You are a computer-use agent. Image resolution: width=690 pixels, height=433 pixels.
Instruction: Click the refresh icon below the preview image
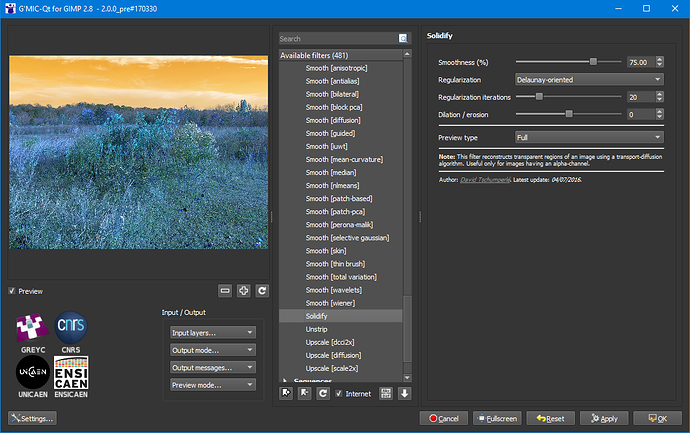[x=262, y=291]
